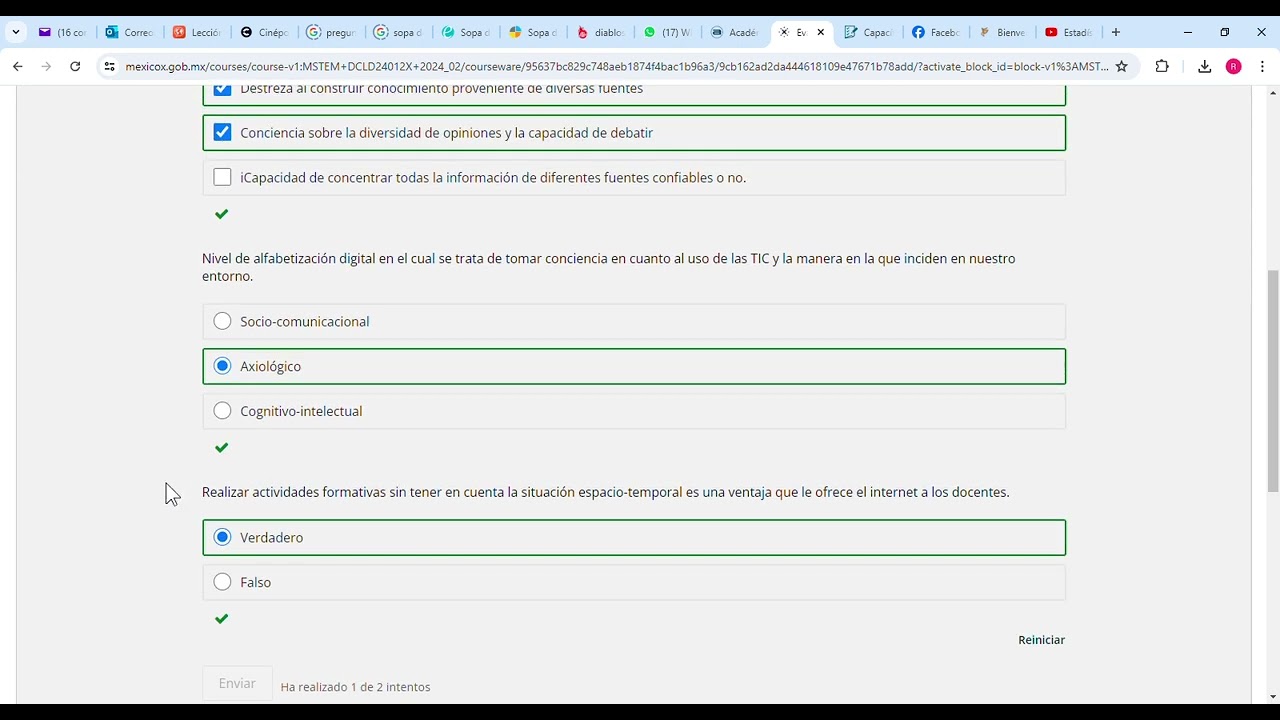The image size is (1280, 720).
Task: Go back using the browser back arrow
Action: pyautogui.click(x=18, y=67)
